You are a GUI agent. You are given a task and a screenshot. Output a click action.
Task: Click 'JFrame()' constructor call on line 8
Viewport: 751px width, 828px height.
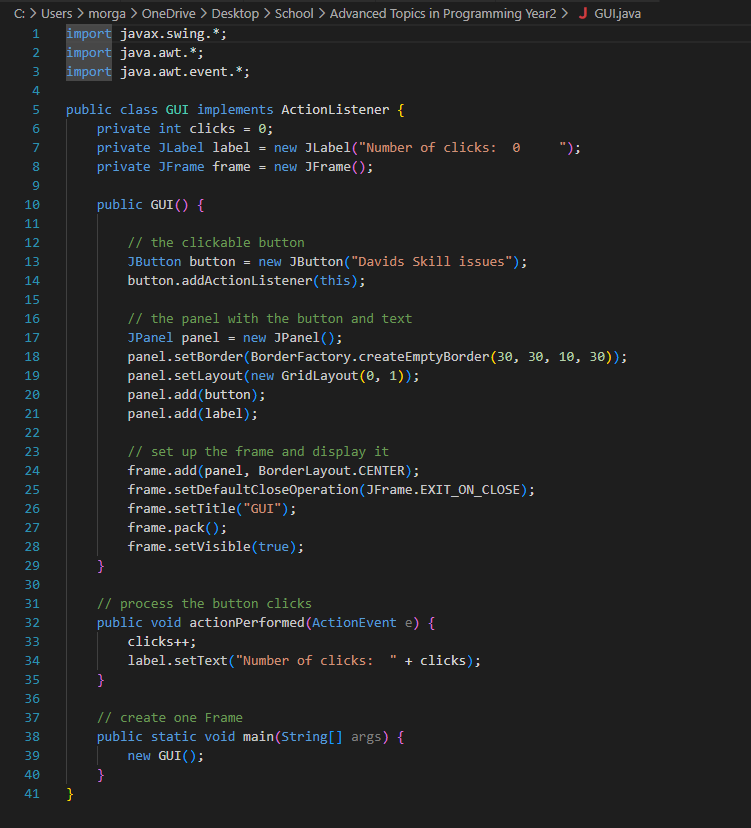pos(335,167)
